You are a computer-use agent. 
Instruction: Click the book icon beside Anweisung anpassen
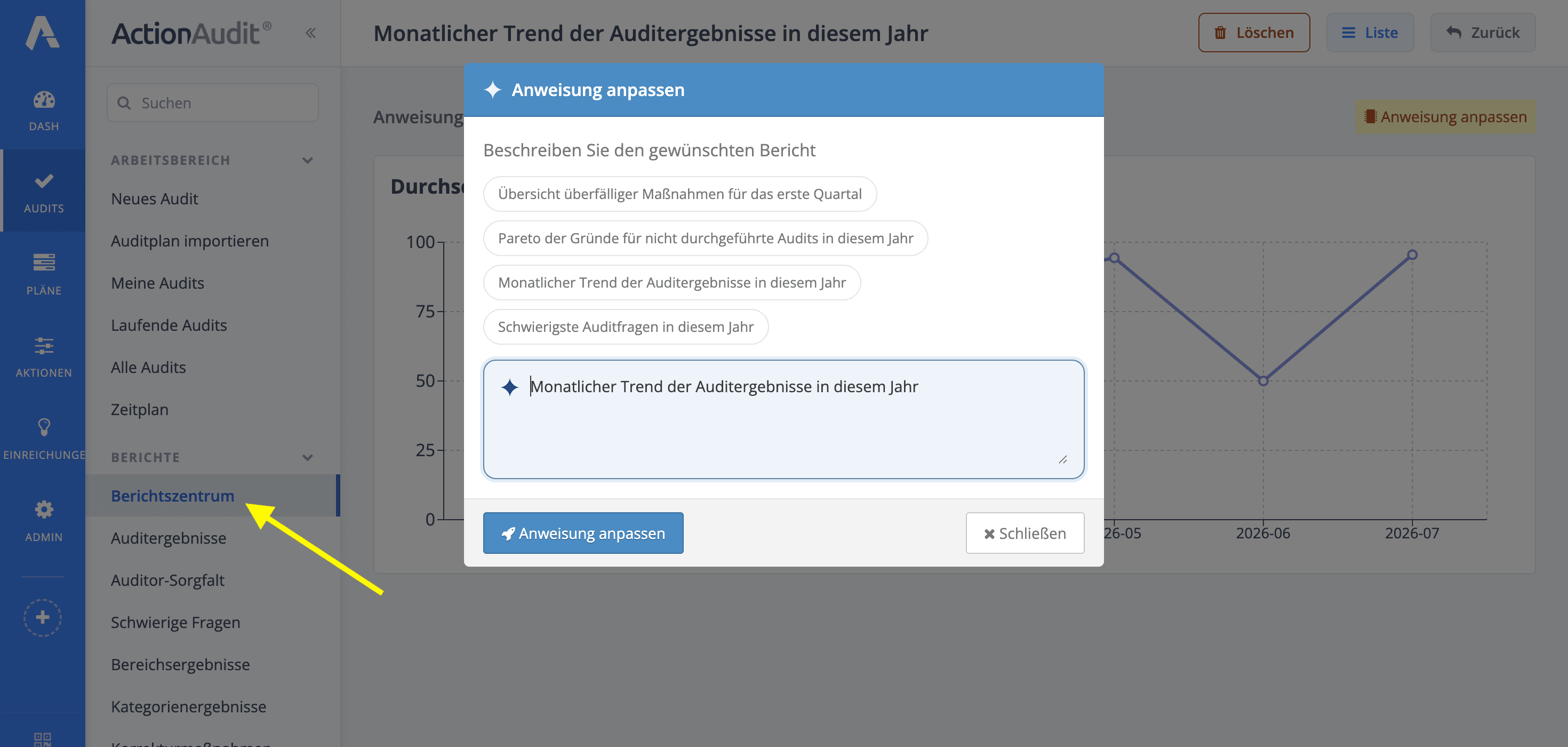1370,116
